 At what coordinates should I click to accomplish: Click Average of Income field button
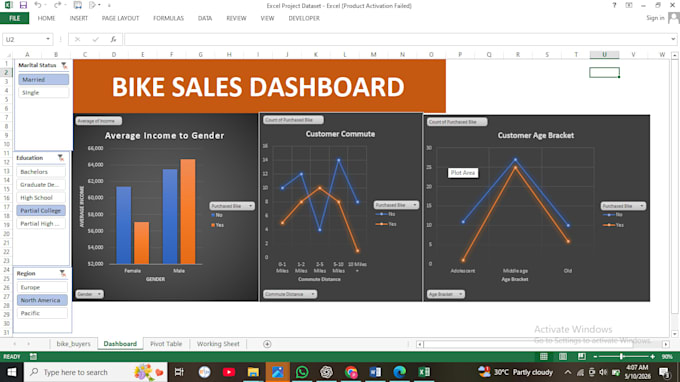pyautogui.click(x=98, y=121)
